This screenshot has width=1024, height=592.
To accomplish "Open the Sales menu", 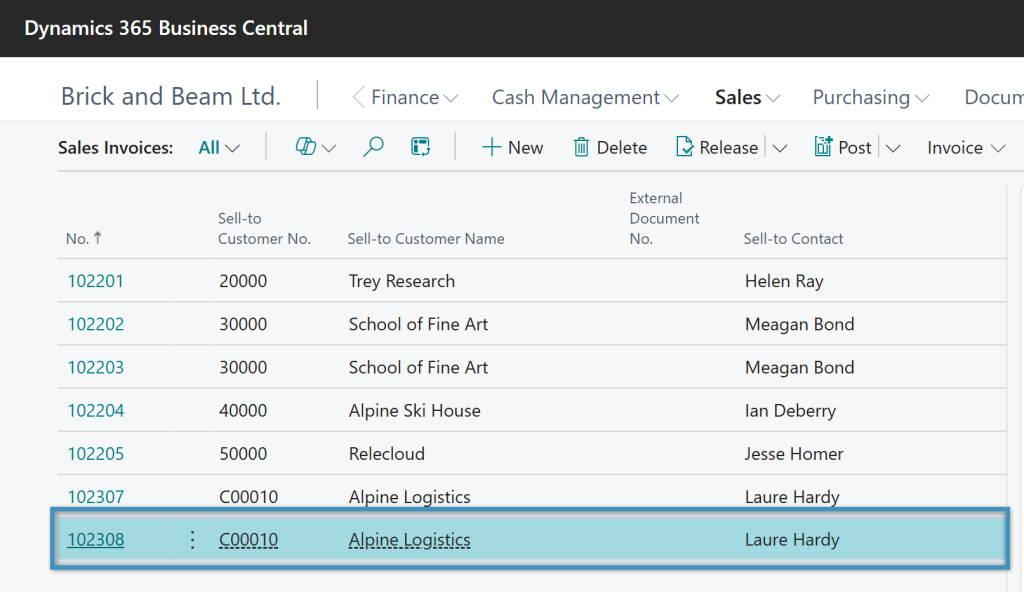I will 748,97.
